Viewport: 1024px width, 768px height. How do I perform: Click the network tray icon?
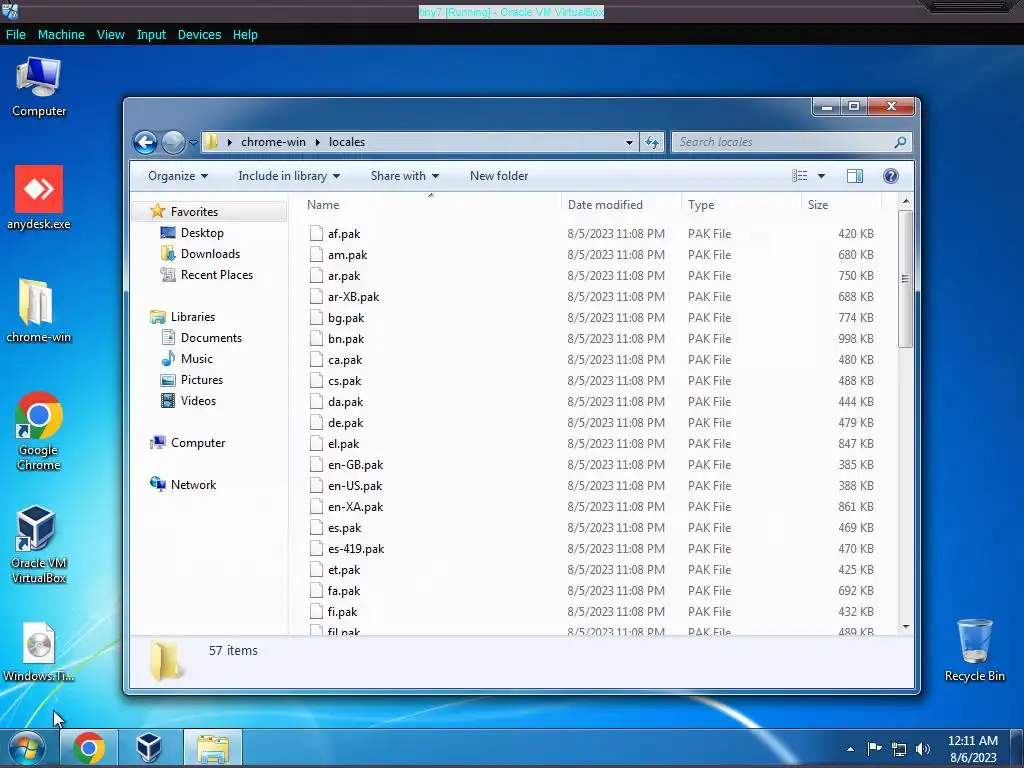pyautogui.click(x=899, y=748)
